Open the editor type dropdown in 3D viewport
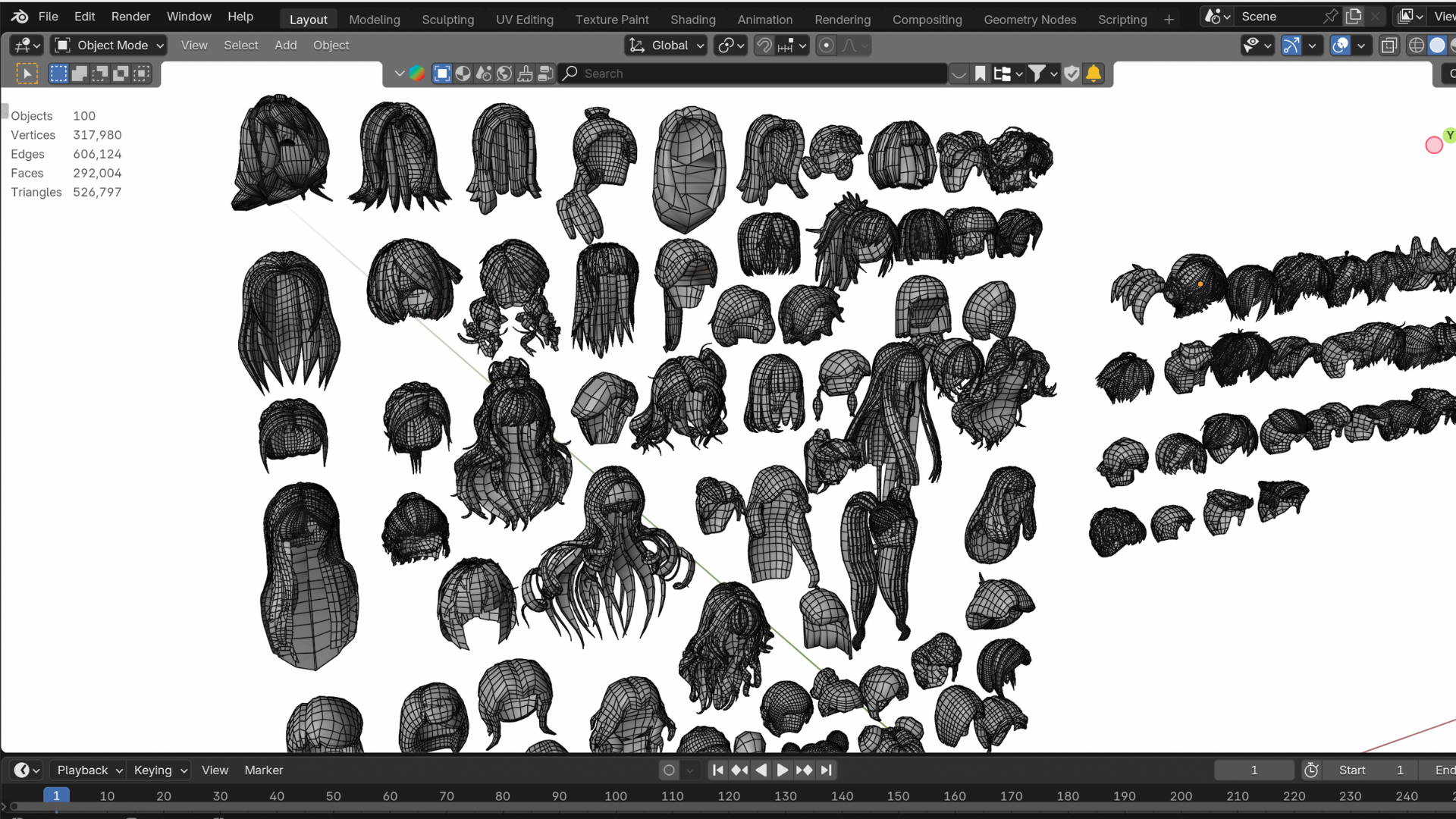The image size is (1456, 819). 27,45
